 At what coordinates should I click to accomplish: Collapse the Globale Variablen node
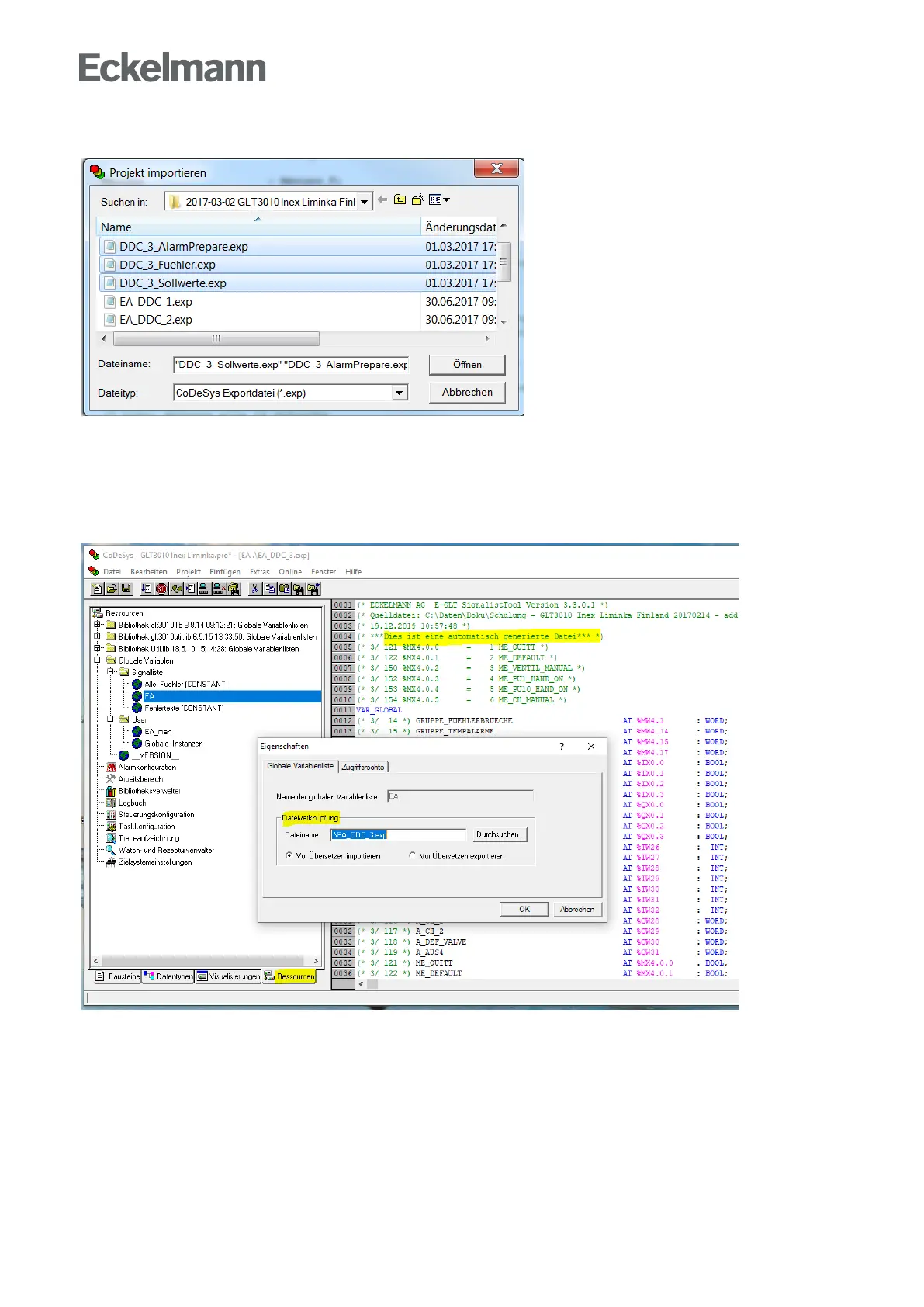coord(98,660)
